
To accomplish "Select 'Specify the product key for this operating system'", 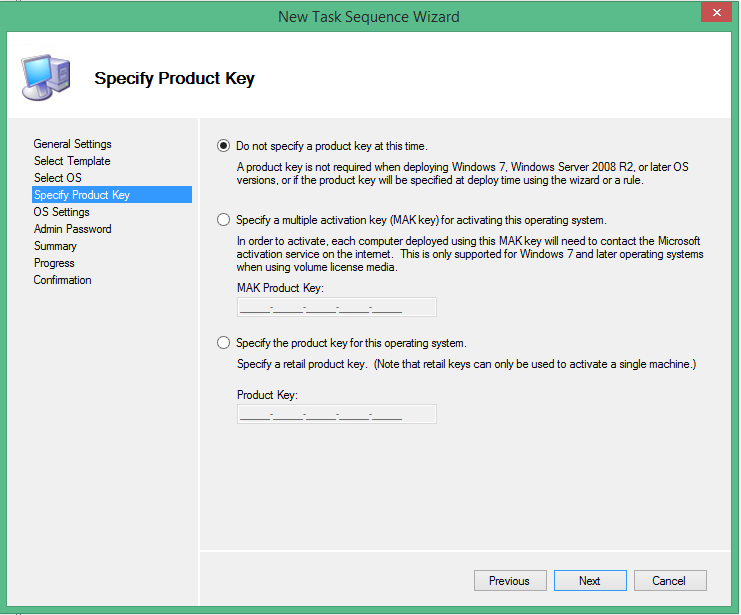I will (x=223, y=343).
